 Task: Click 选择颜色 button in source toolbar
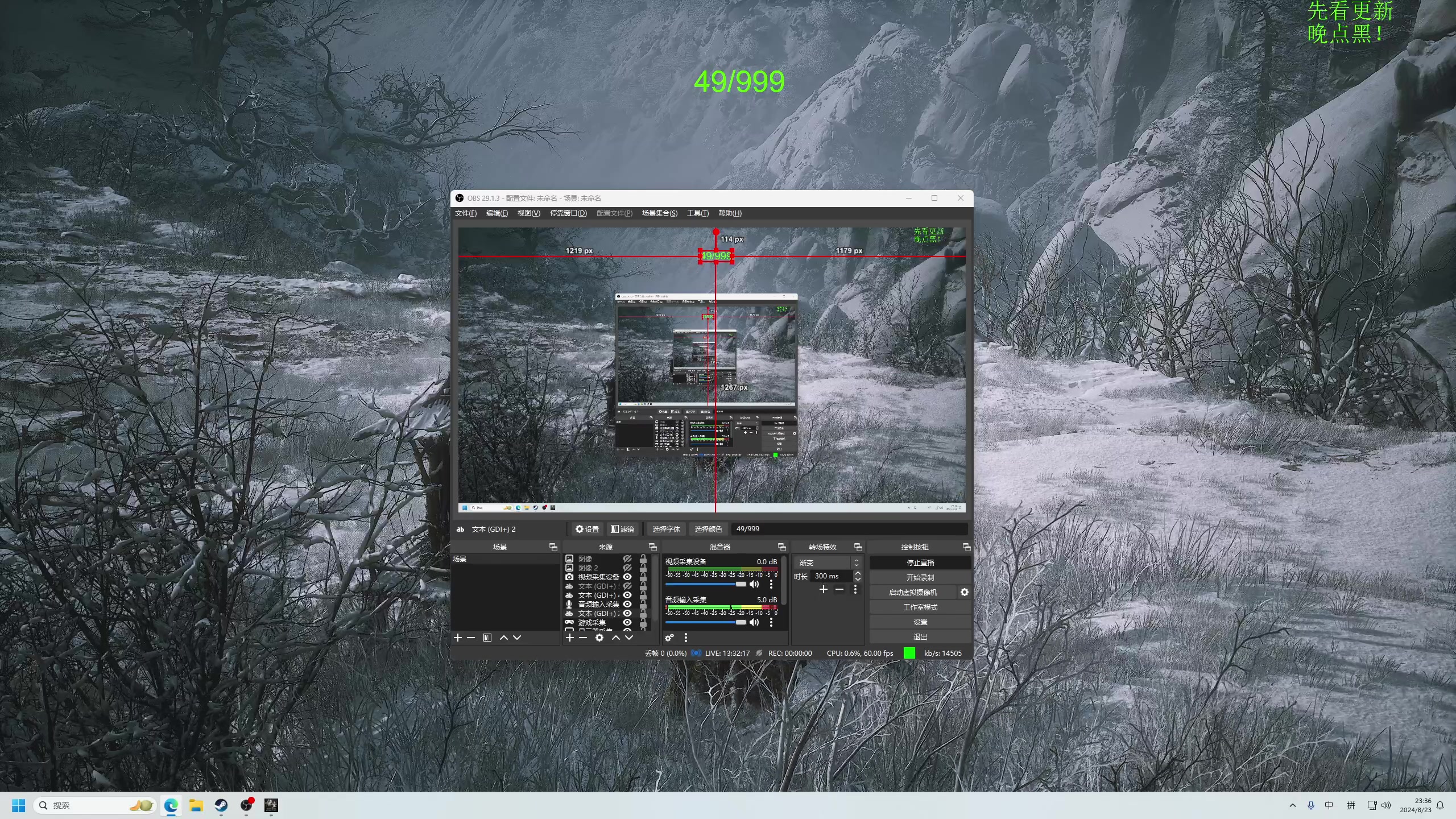pos(708,529)
